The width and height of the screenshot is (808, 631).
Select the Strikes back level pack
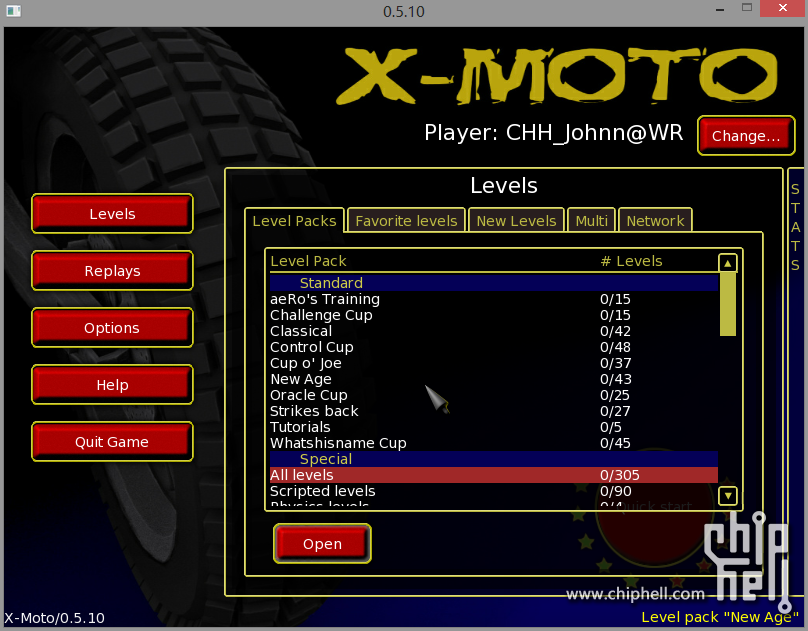pos(494,411)
